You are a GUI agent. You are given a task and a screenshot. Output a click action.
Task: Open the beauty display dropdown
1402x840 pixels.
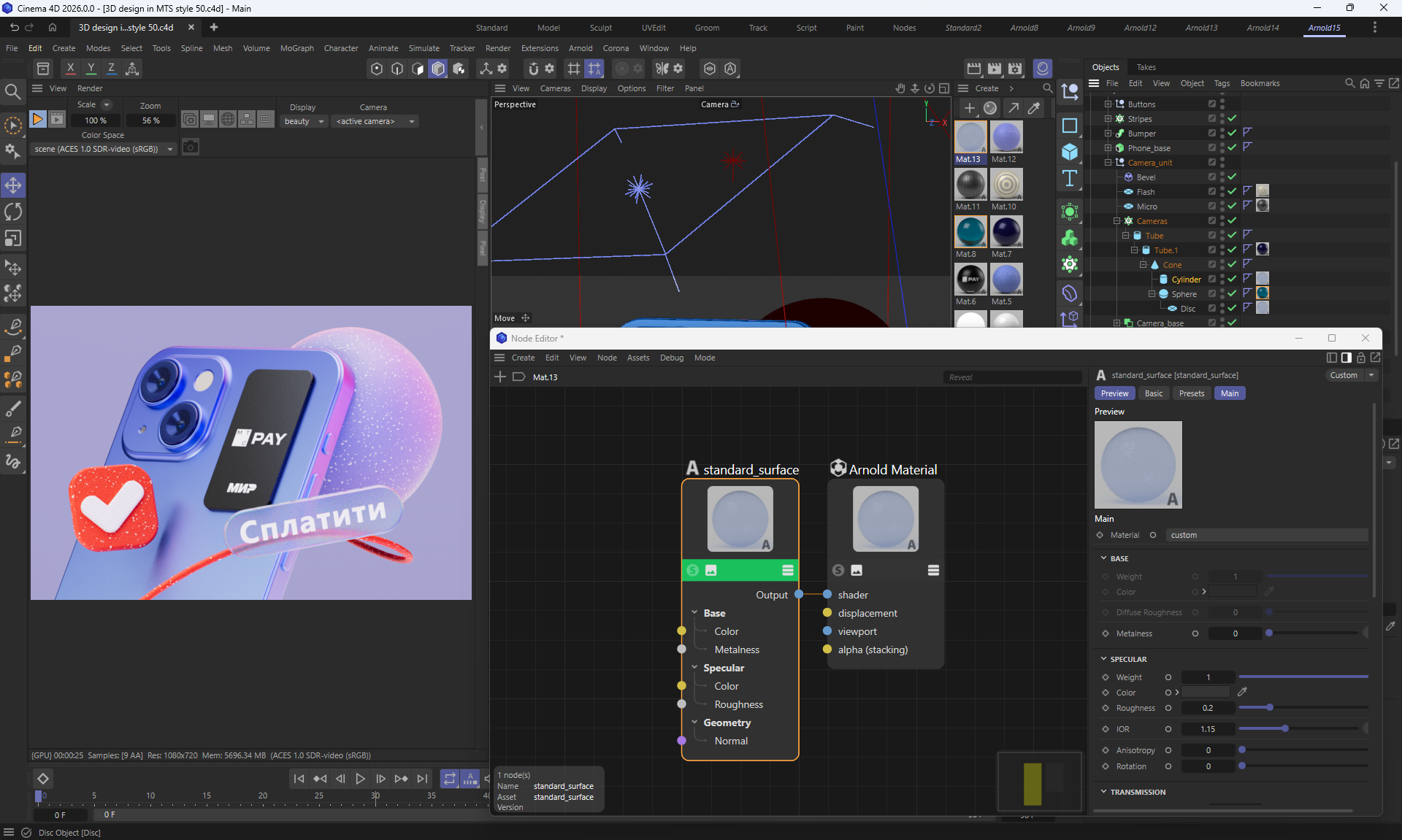point(304,121)
